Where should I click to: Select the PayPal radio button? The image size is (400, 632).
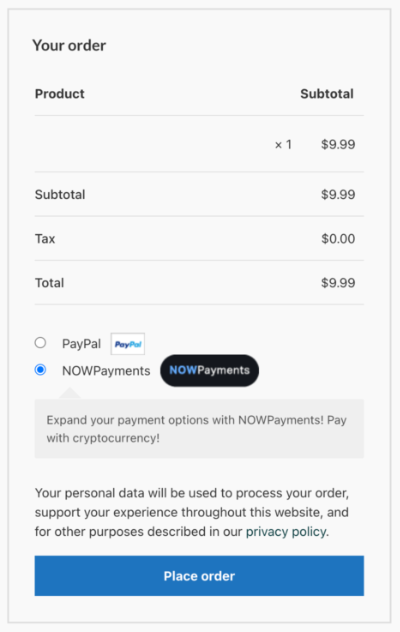40,343
